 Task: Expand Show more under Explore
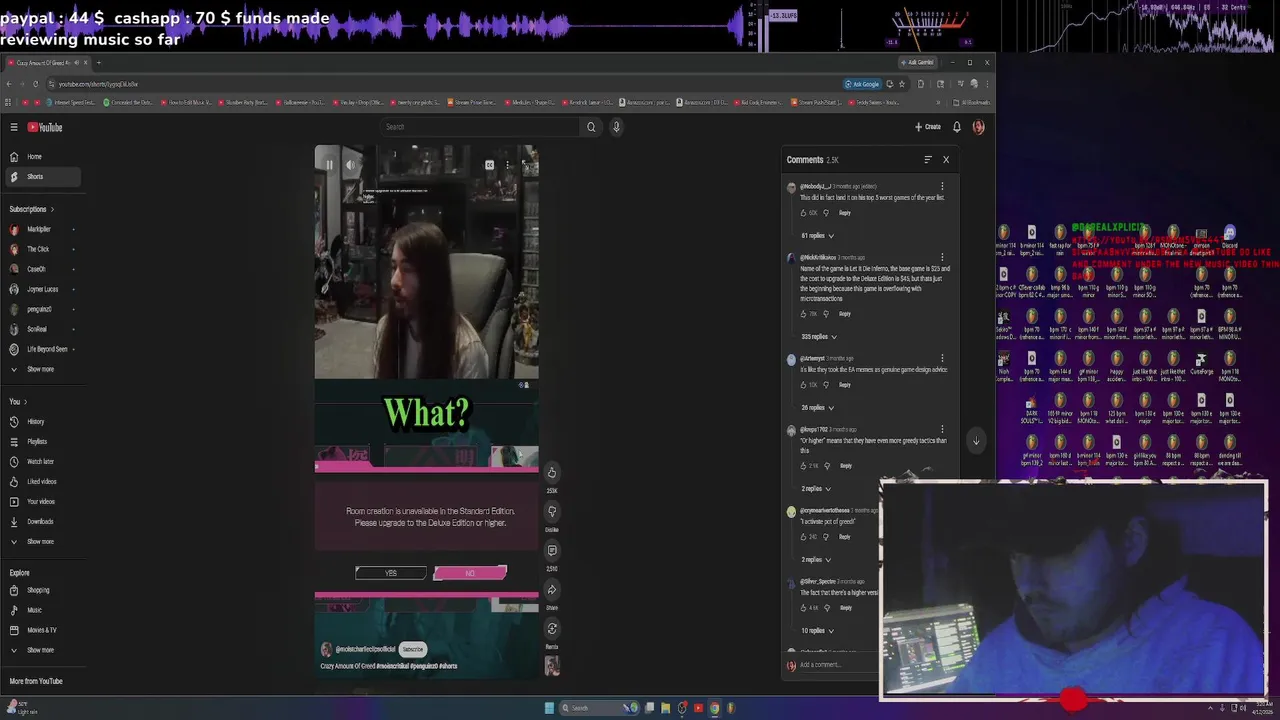pos(41,650)
